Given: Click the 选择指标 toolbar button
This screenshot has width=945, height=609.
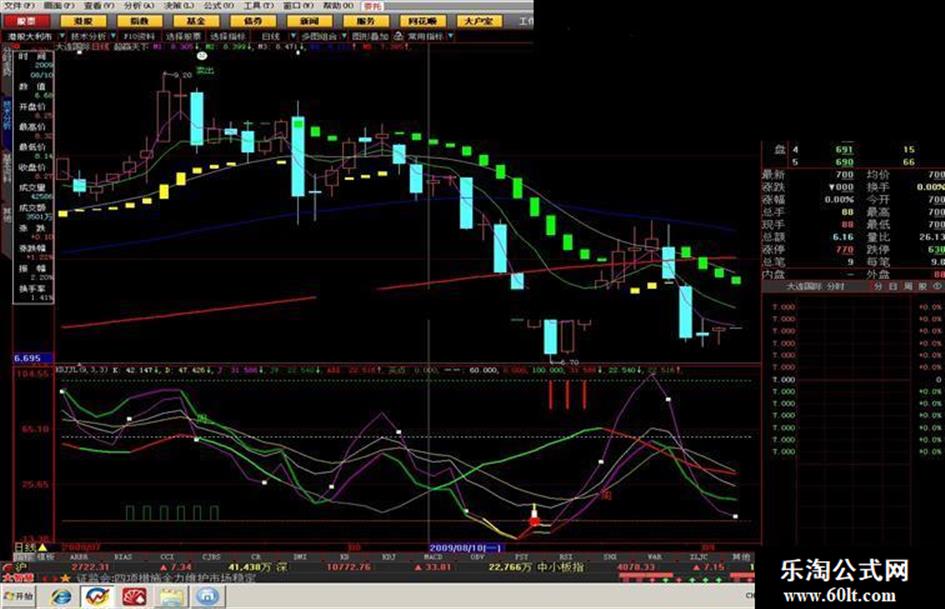Looking at the screenshot, I should (228, 37).
